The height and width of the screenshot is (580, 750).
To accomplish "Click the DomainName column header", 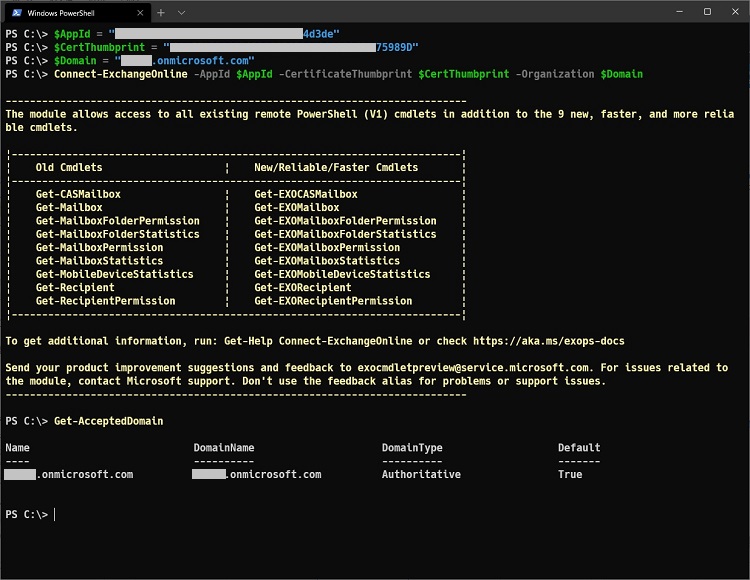I will [224, 448].
